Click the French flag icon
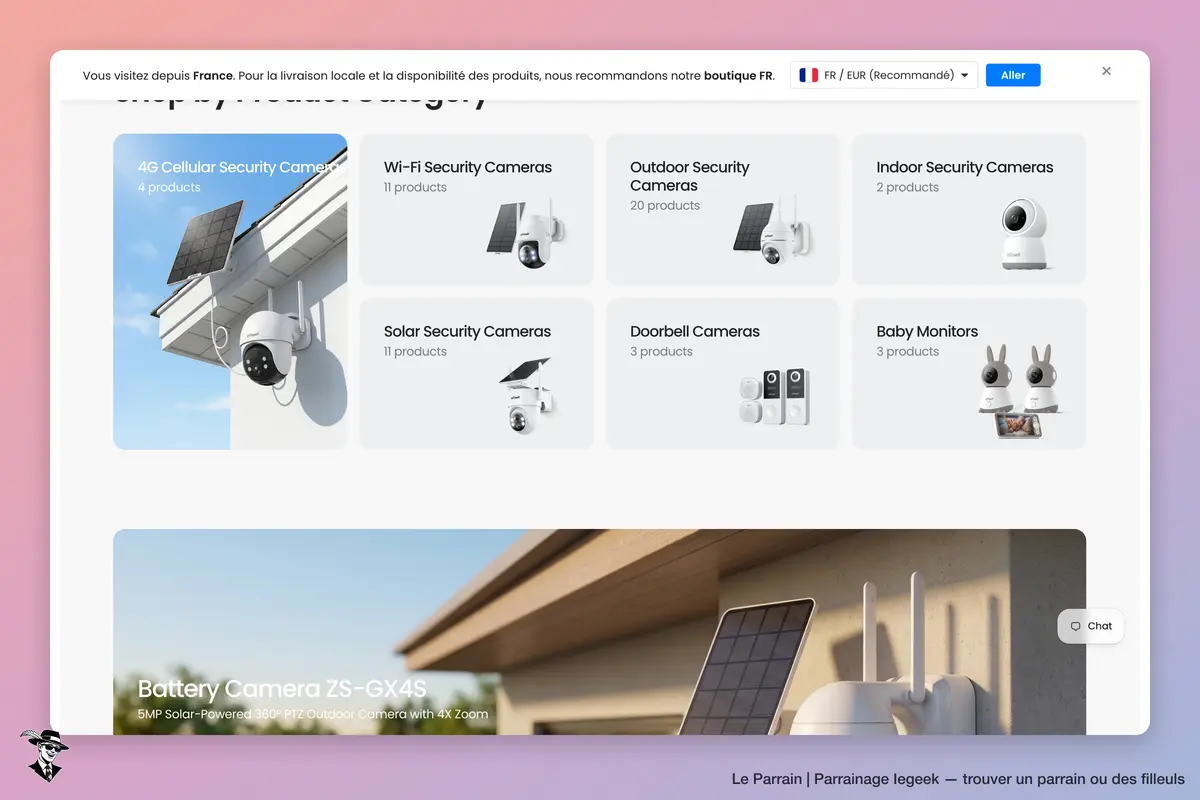The width and height of the screenshot is (1200, 800). tap(809, 75)
